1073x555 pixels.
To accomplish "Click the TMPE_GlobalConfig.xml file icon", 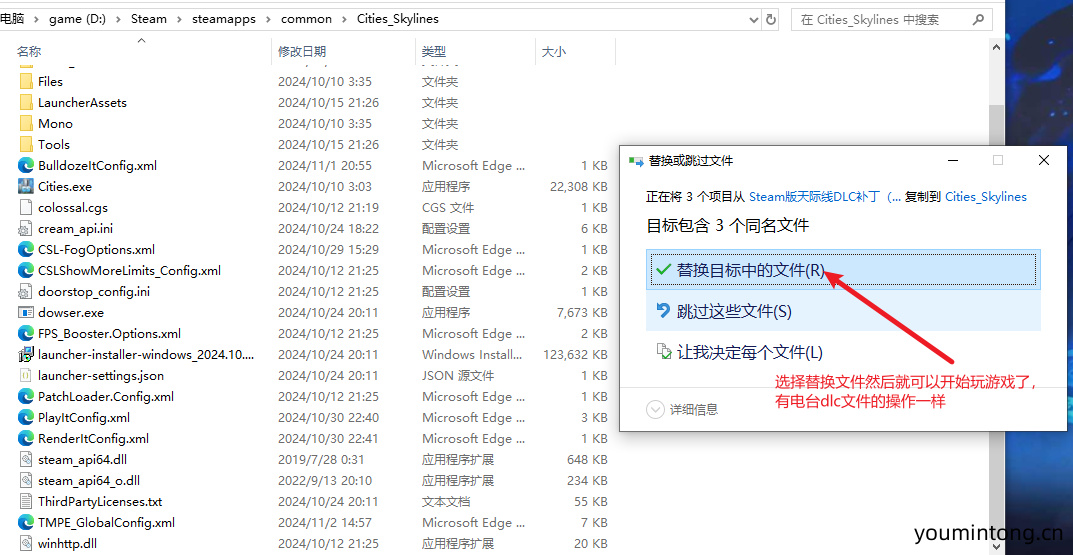I will click(26, 523).
